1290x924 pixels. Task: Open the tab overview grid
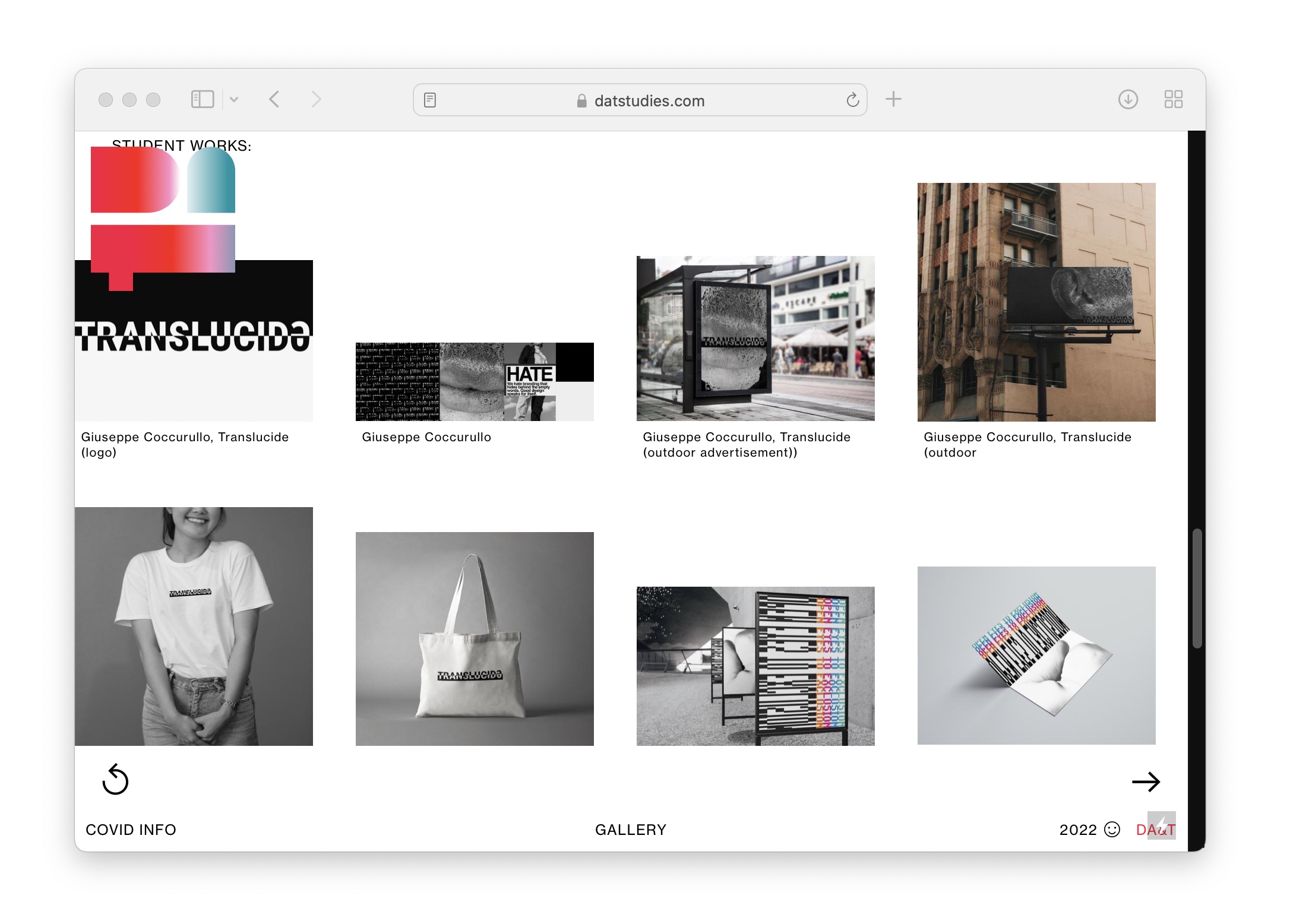[1173, 99]
